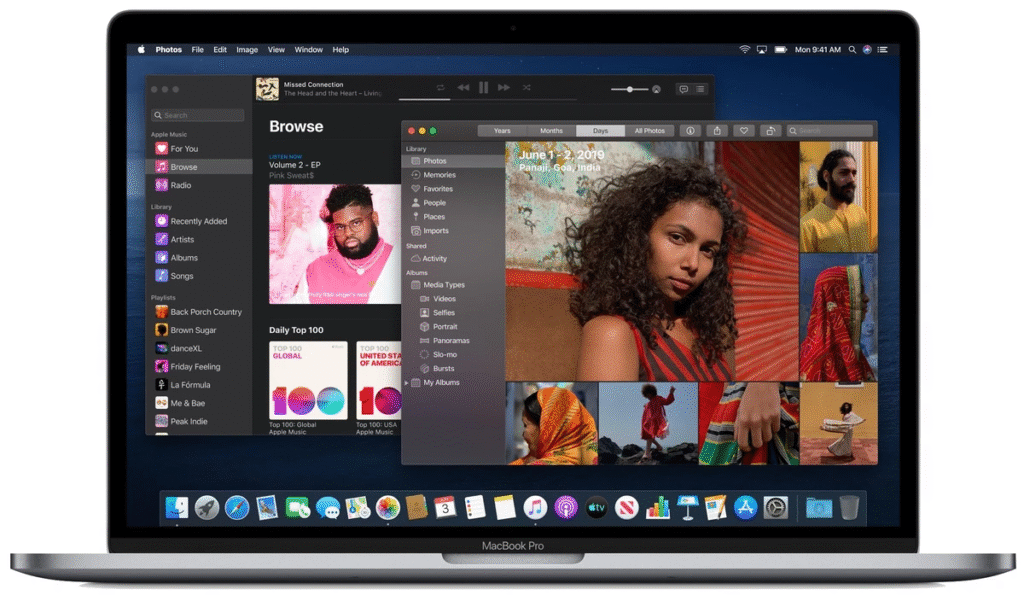Image resolution: width=1024 pixels, height=595 pixels.
Task: Select Radio in the Music sidebar
Action: [180, 185]
